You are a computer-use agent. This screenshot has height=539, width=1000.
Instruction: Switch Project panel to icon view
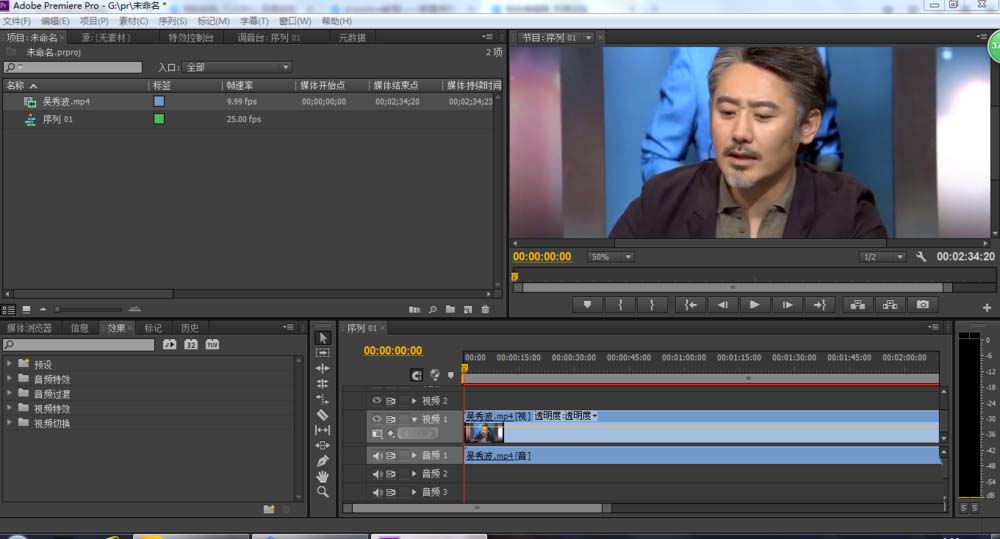tap(26, 309)
